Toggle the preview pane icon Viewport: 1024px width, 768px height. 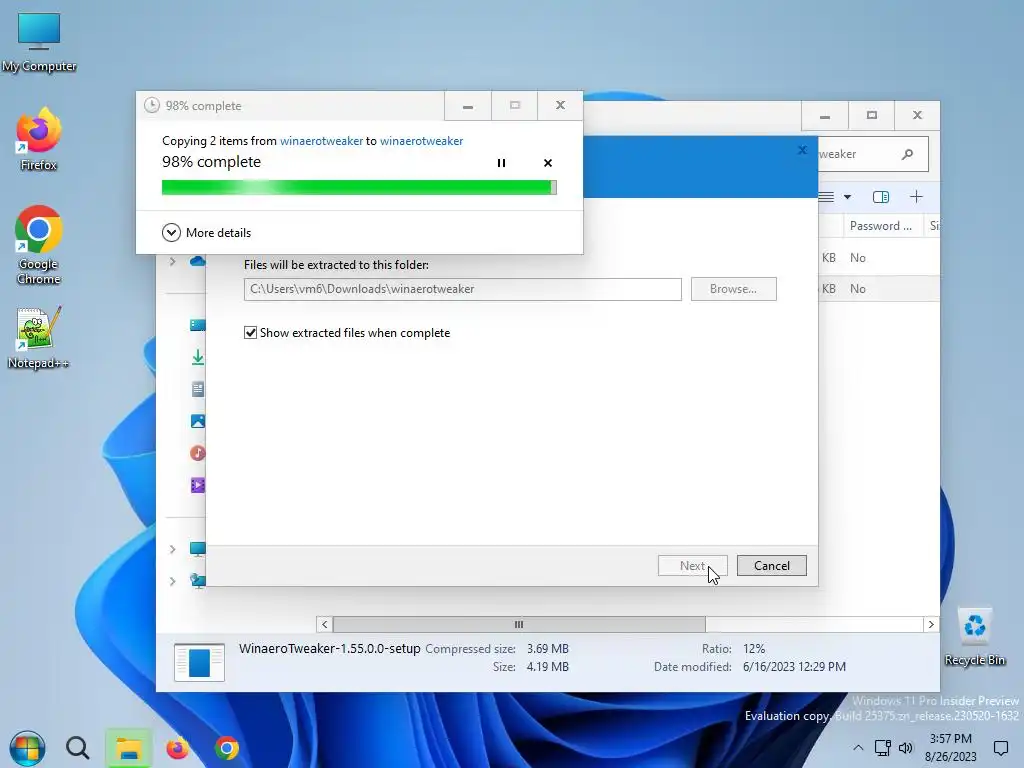click(881, 197)
